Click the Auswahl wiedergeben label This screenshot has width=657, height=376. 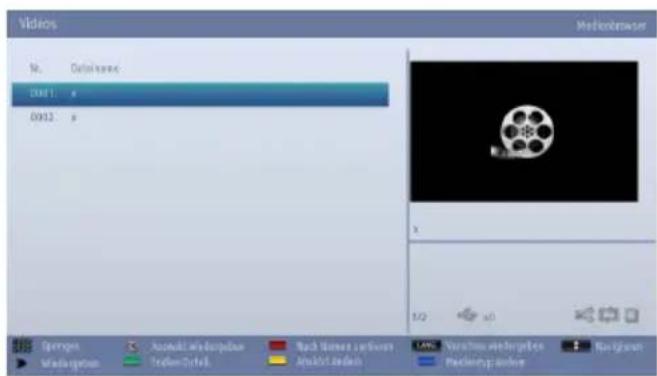[197, 347]
